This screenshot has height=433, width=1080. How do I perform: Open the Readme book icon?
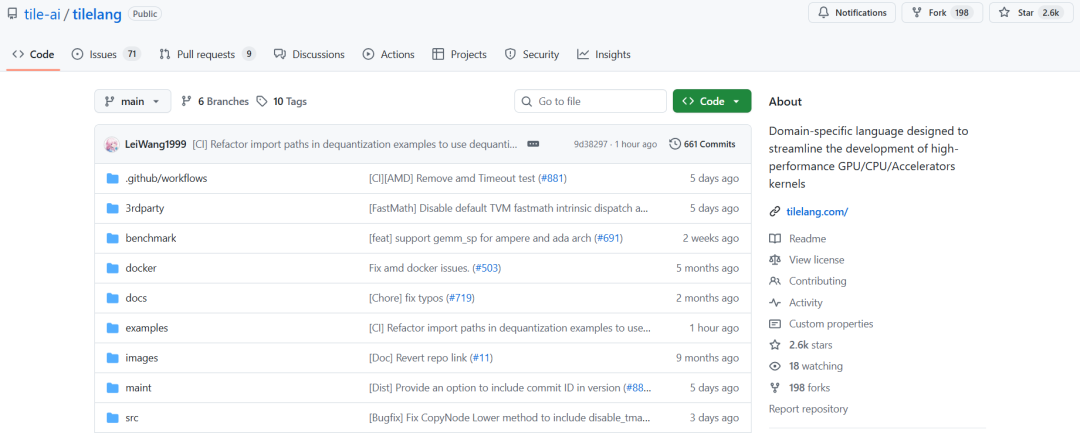point(775,239)
